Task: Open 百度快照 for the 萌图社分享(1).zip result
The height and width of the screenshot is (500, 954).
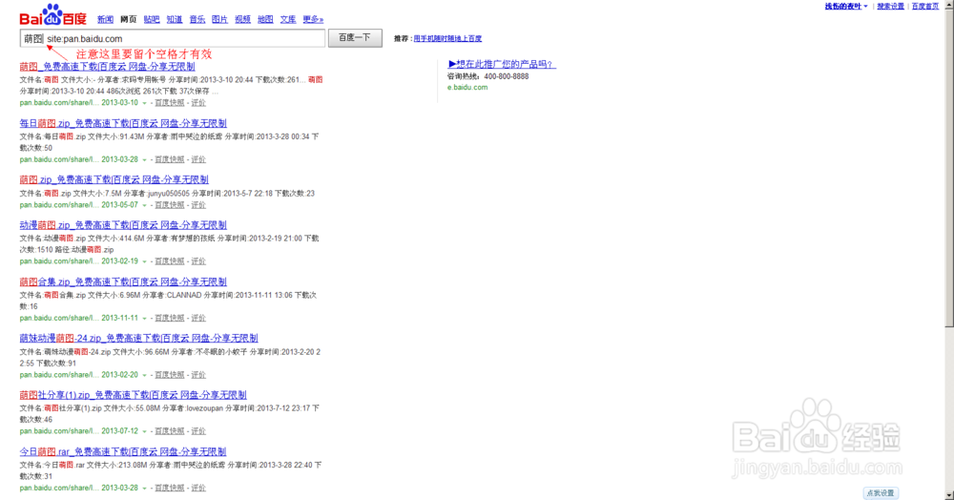Action: point(169,431)
